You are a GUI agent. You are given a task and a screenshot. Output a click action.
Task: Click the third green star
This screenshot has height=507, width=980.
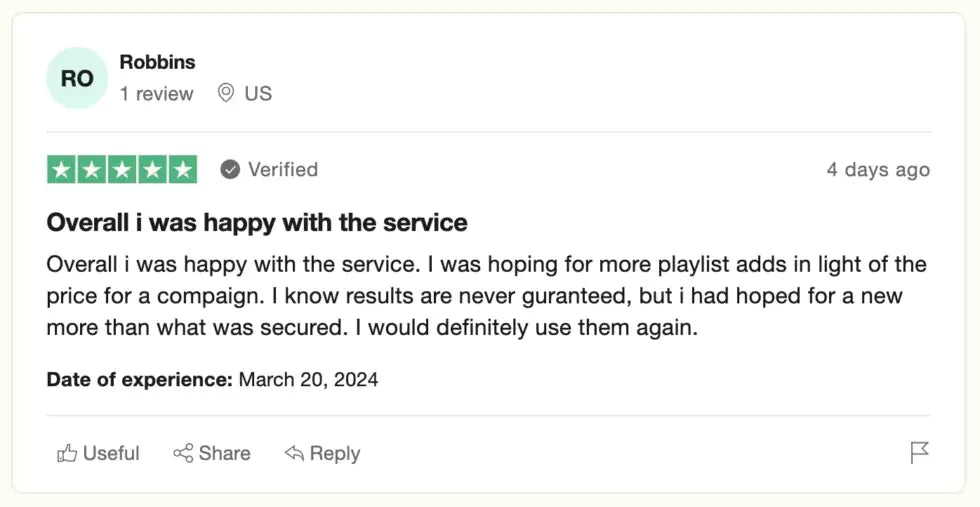point(122,170)
